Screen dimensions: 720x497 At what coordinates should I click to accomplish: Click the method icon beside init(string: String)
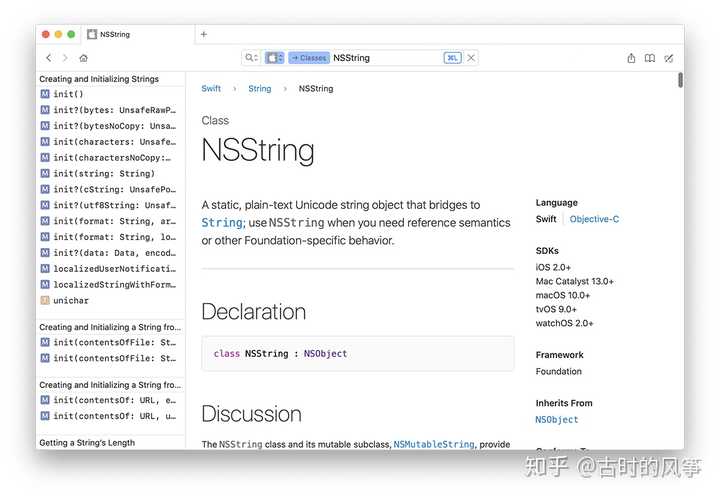pyautogui.click(x=45, y=173)
